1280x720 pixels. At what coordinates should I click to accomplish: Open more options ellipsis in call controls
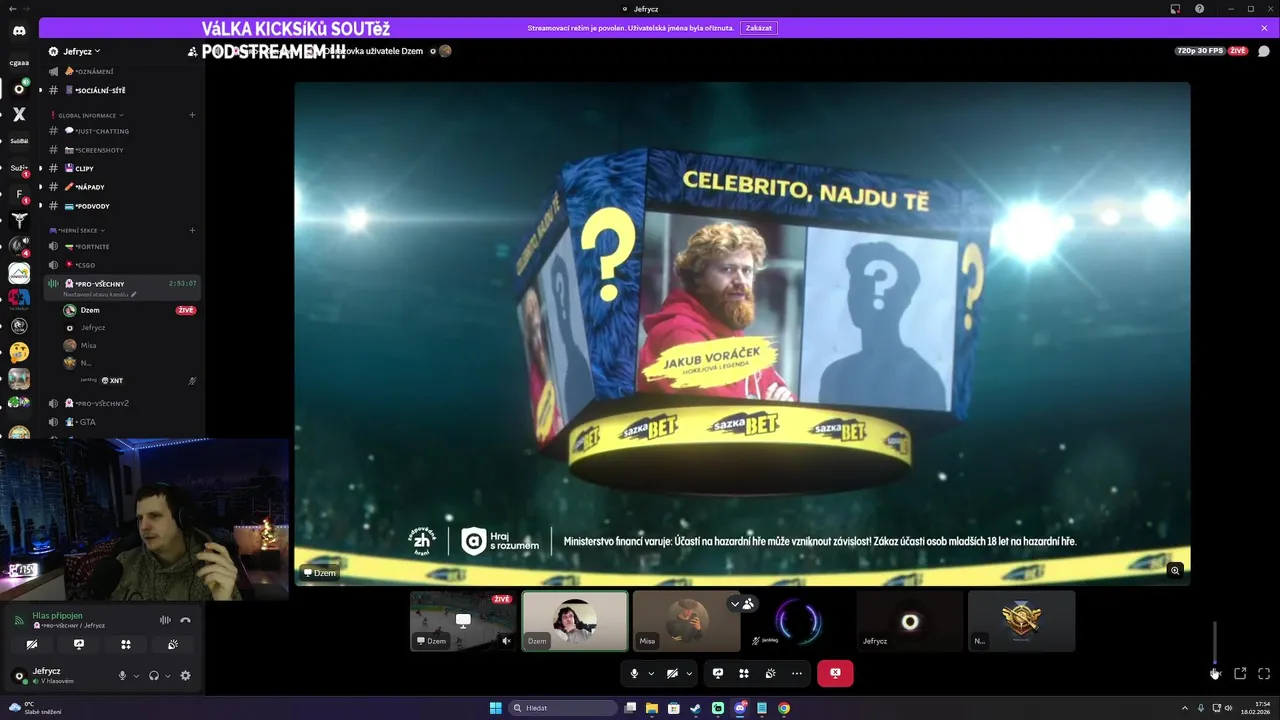(x=796, y=674)
